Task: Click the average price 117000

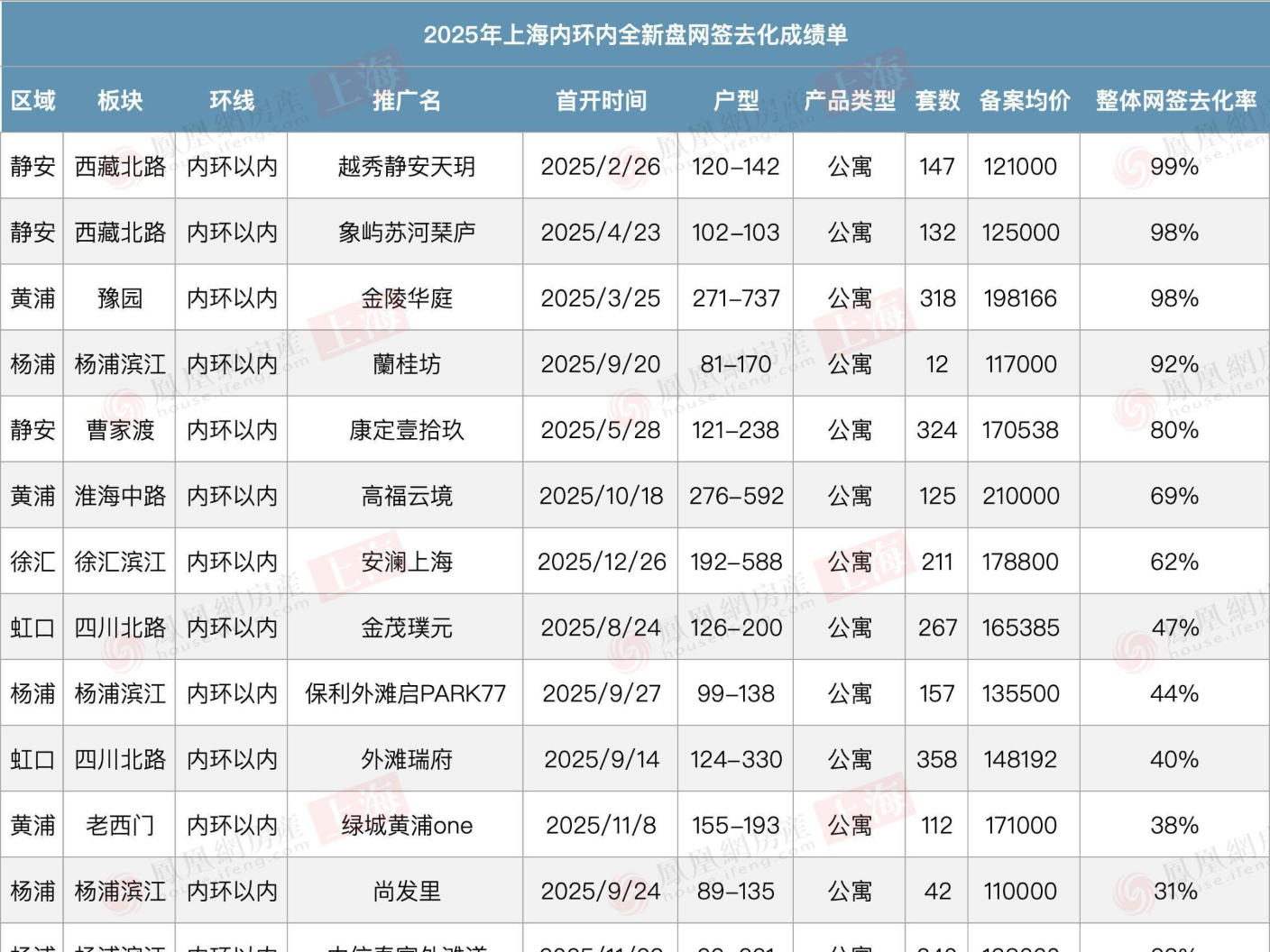Action: pos(1020,364)
